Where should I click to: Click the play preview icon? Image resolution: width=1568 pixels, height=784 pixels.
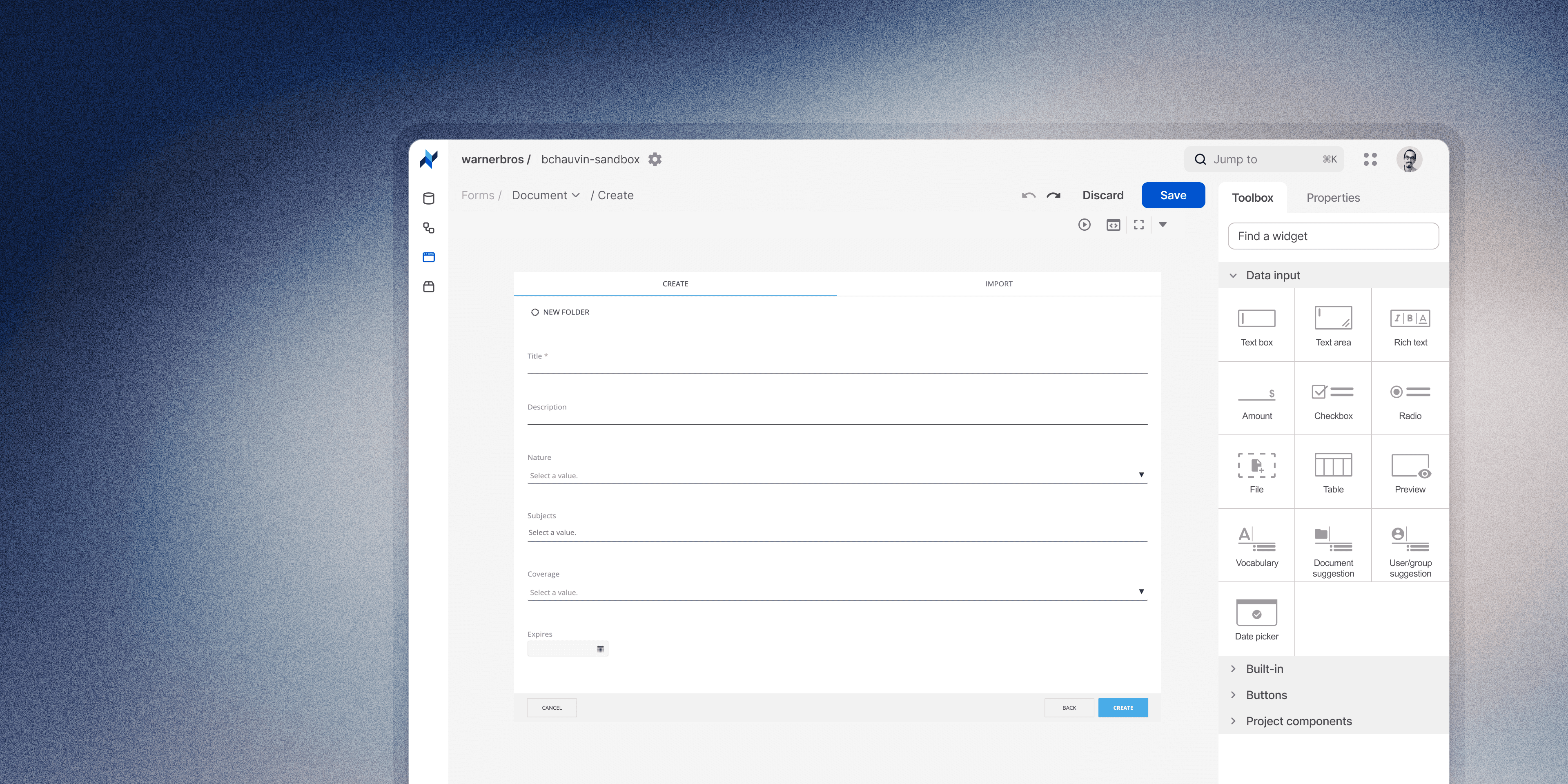coord(1084,225)
